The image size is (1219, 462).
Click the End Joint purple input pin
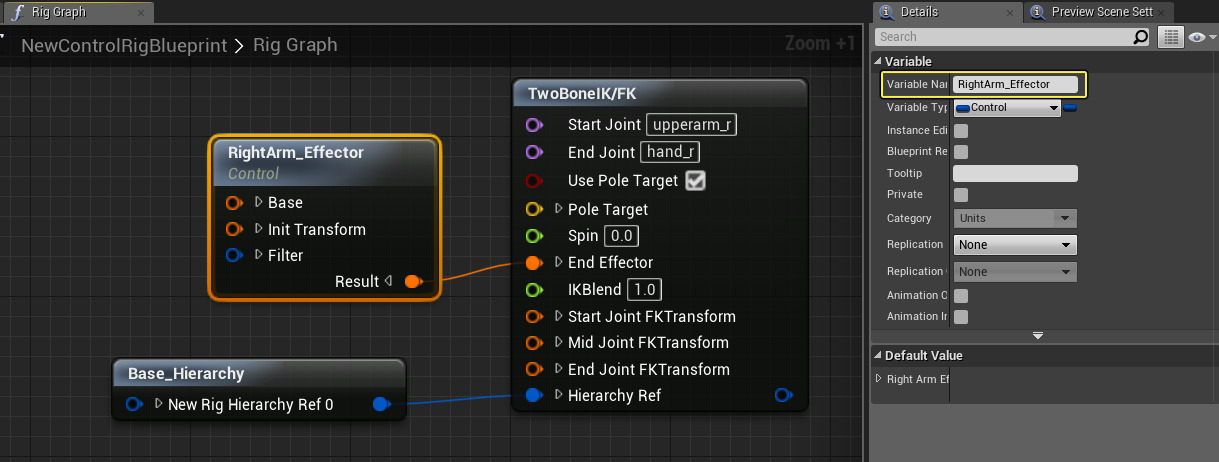[x=533, y=152]
